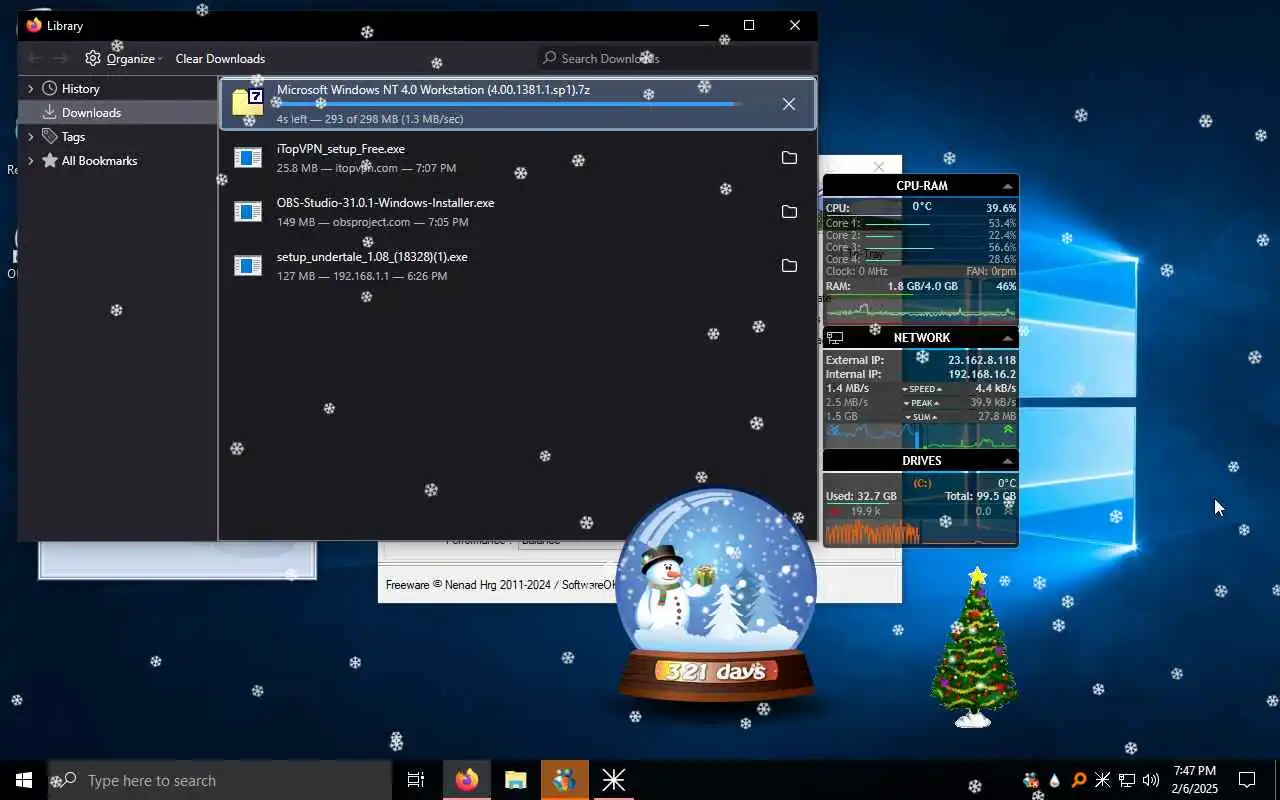Go forward with the Library forward arrow
This screenshot has height=800, width=1280.
coord(61,59)
